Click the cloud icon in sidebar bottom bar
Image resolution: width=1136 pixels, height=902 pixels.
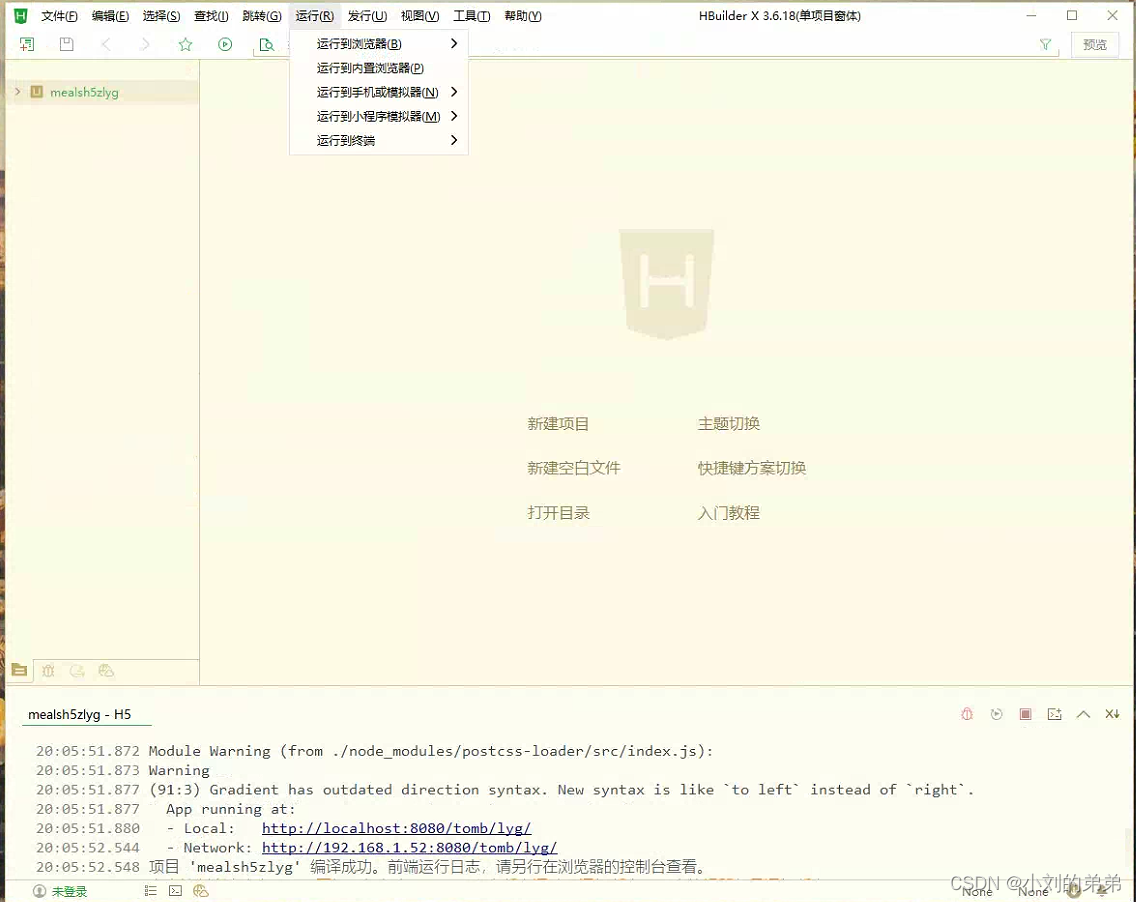(x=106, y=671)
